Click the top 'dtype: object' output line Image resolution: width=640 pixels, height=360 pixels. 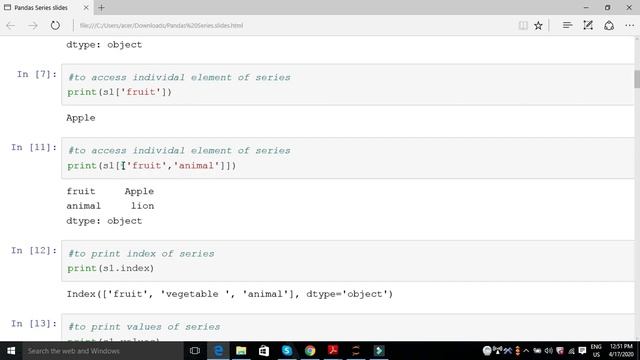point(104,44)
